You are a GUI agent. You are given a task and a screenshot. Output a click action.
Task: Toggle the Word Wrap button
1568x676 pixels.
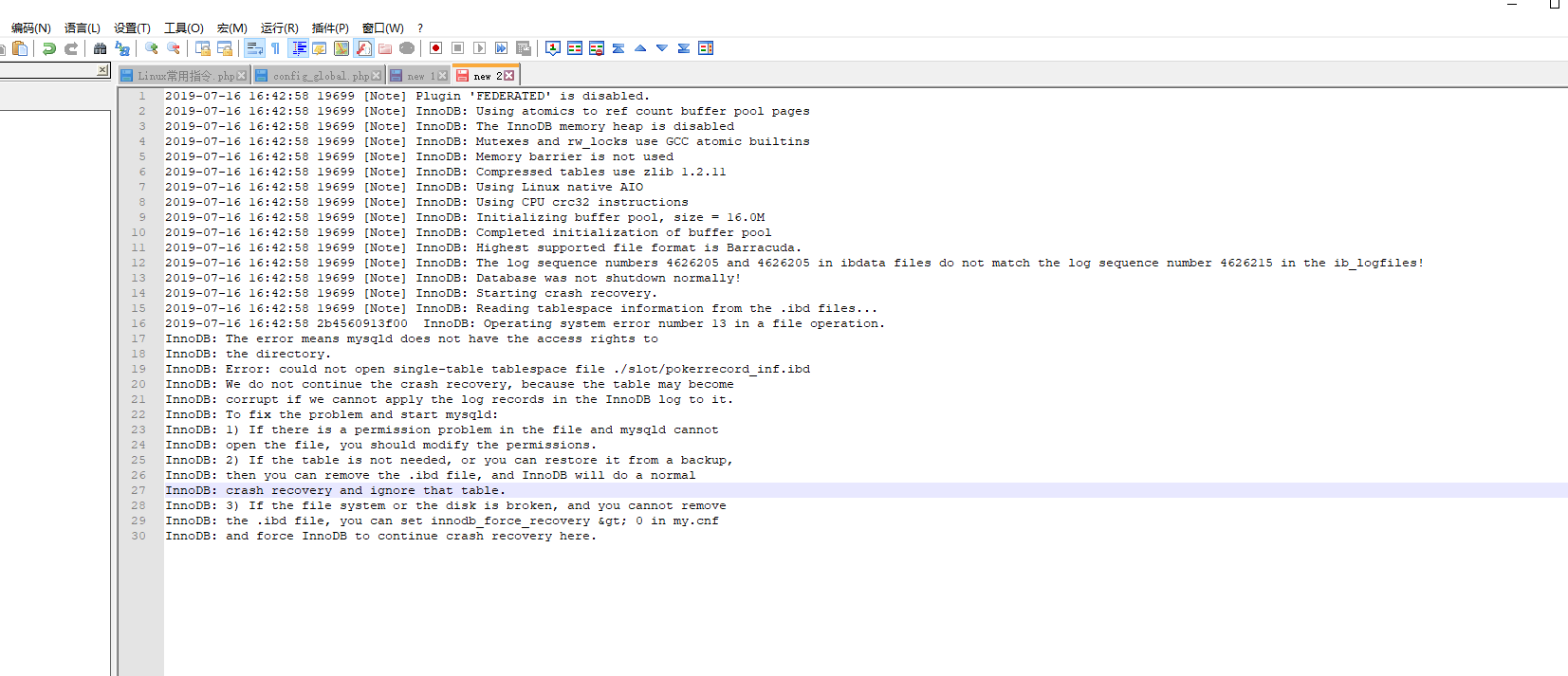point(254,48)
